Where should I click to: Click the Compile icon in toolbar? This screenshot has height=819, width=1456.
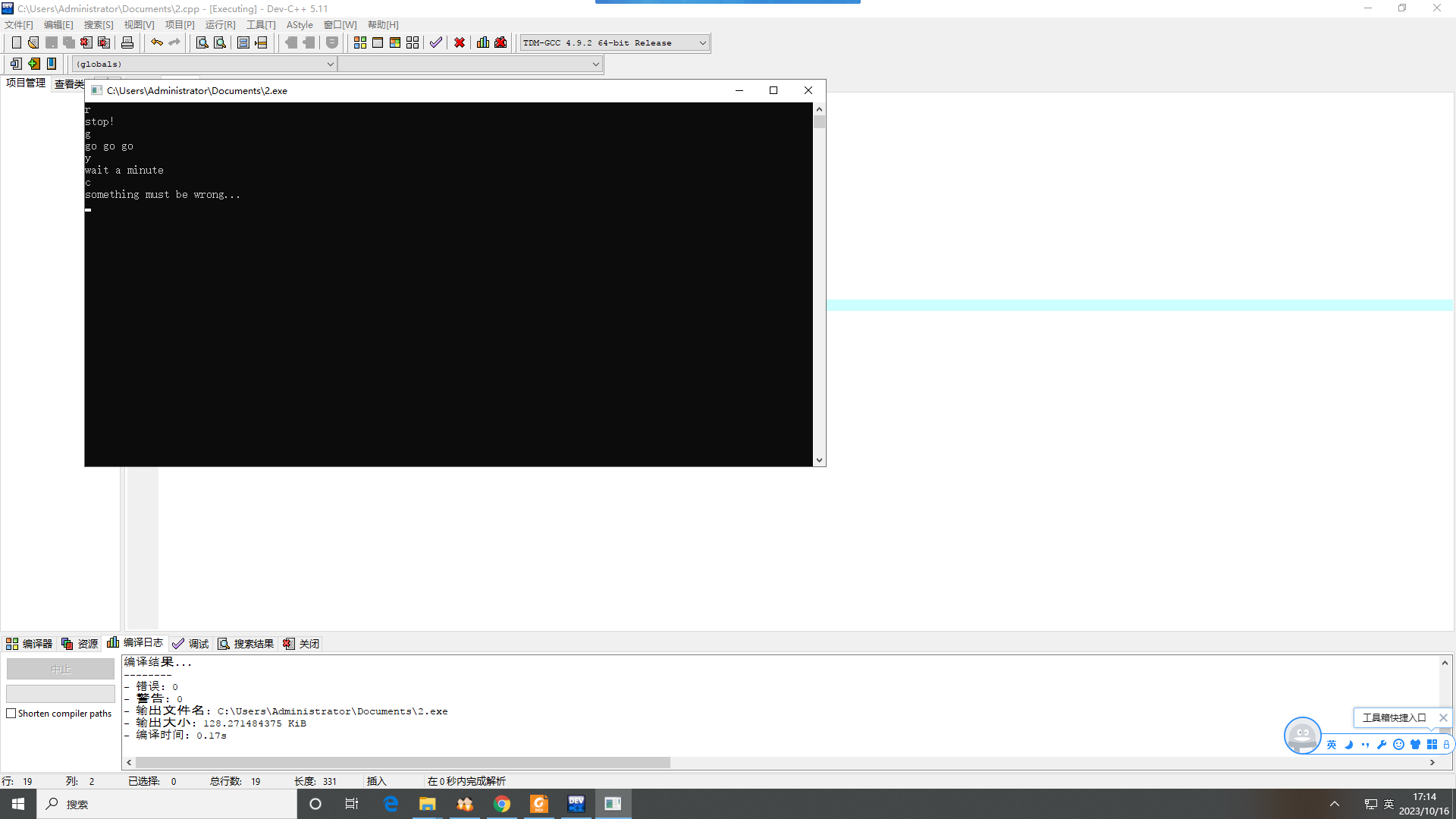(x=360, y=42)
